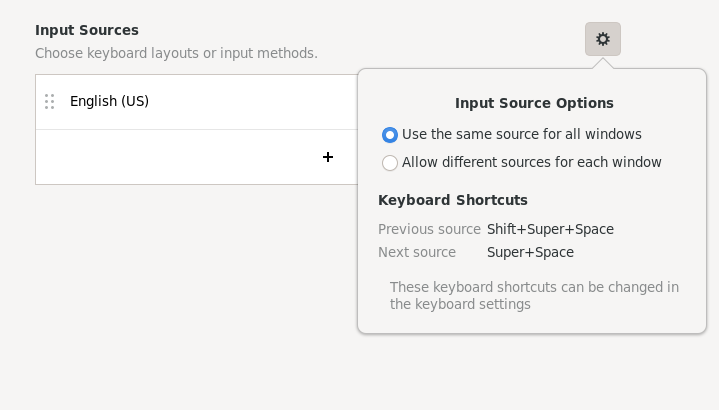The width and height of the screenshot is (719, 410).
Task: Click the gear icon for input source options
Action: (602, 39)
